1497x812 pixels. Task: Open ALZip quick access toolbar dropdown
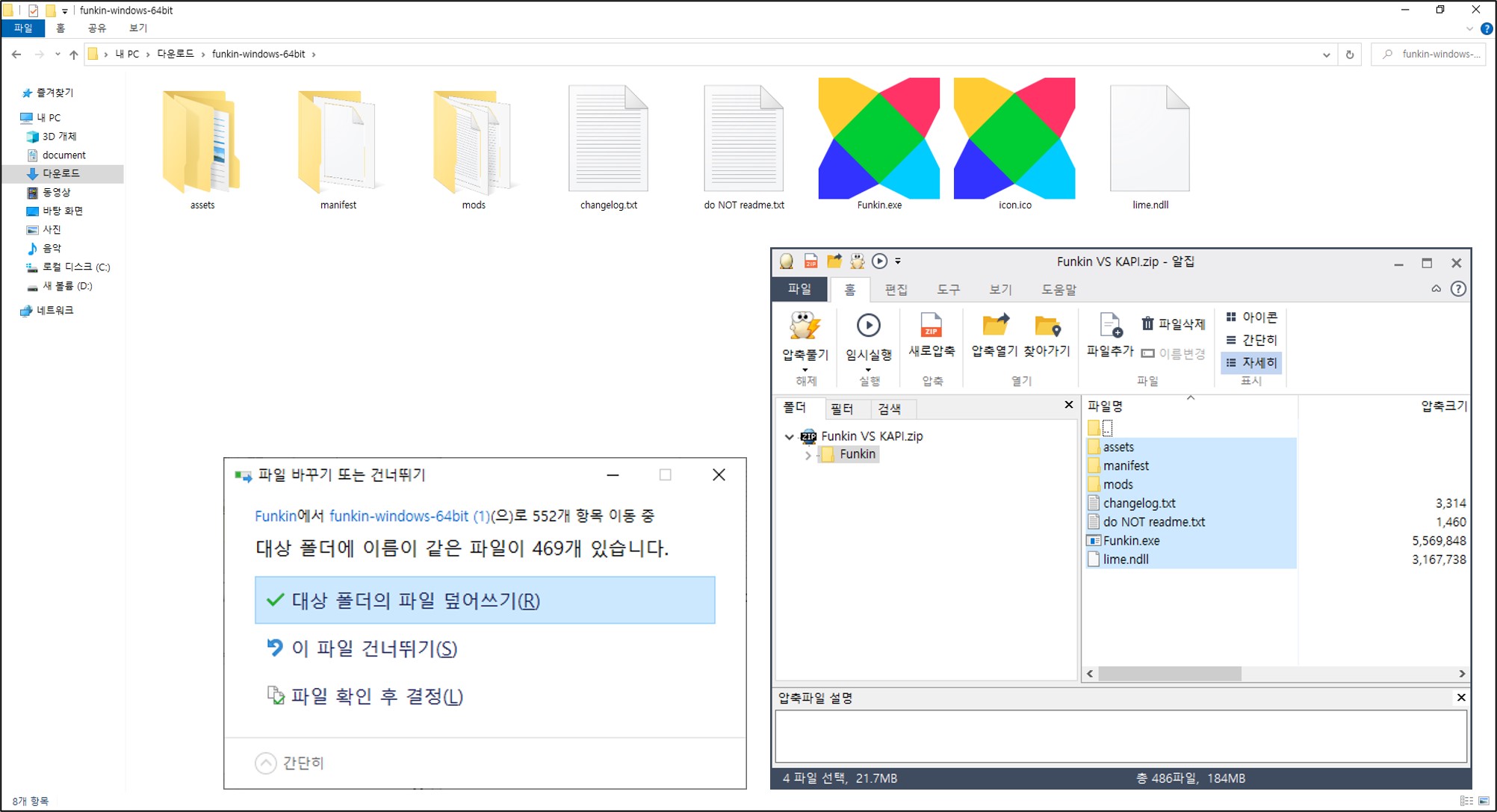pos(898,261)
